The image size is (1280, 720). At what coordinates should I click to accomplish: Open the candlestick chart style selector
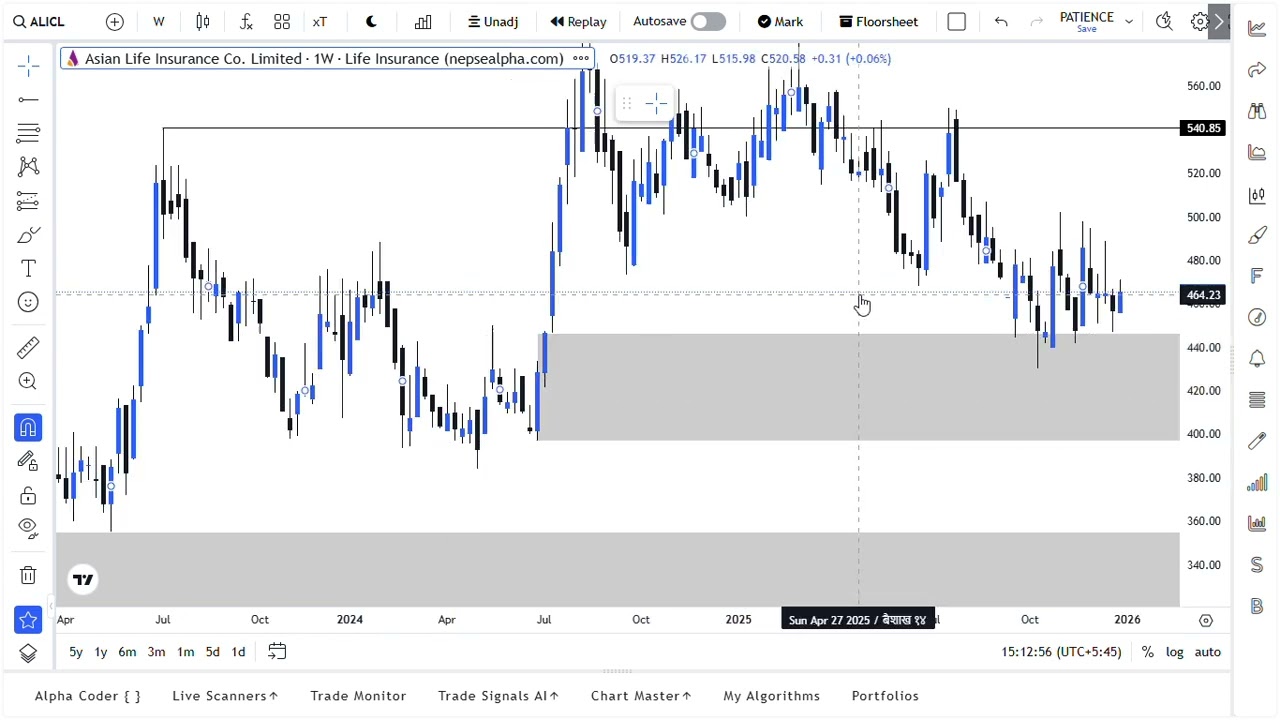click(203, 21)
